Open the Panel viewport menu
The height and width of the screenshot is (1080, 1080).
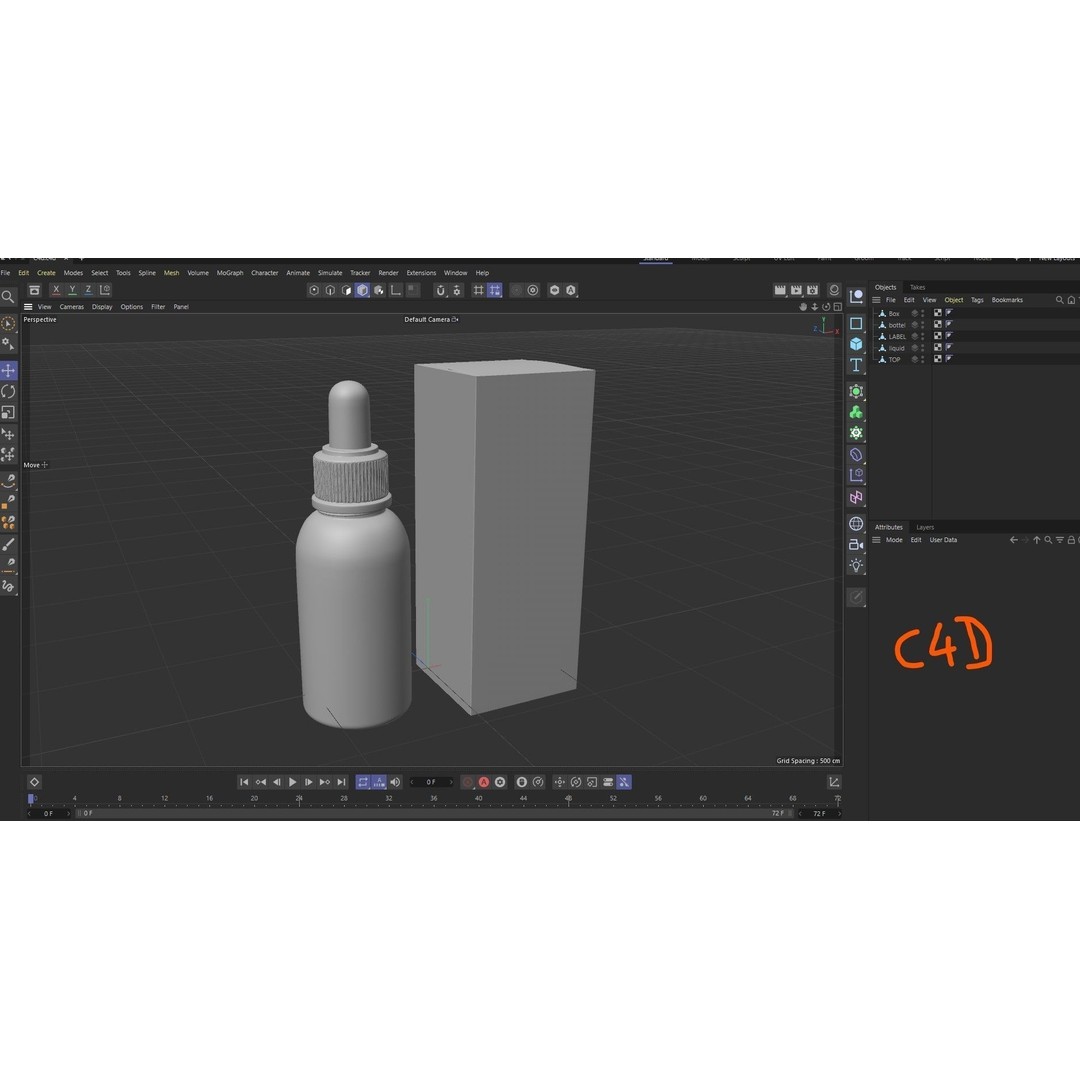[181, 307]
